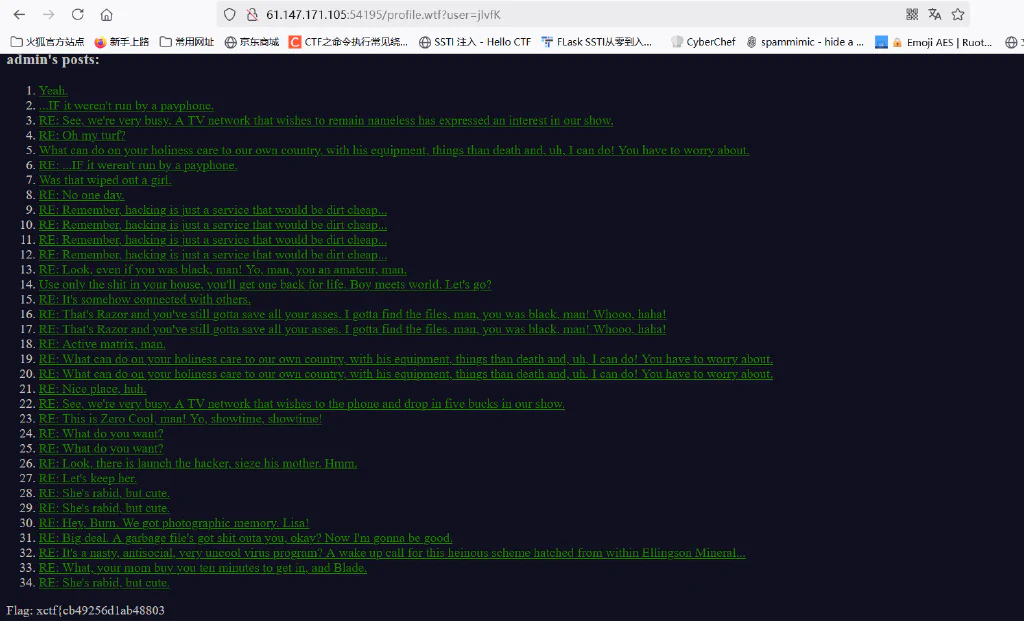Image resolution: width=1024 pixels, height=621 pixels.
Task: Click the translate page icon
Action: (x=935, y=14)
